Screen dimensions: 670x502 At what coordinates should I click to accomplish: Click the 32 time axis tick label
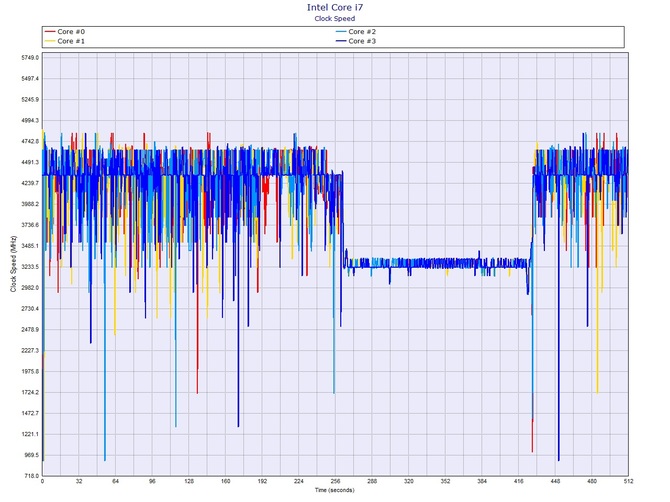point(79,481)
